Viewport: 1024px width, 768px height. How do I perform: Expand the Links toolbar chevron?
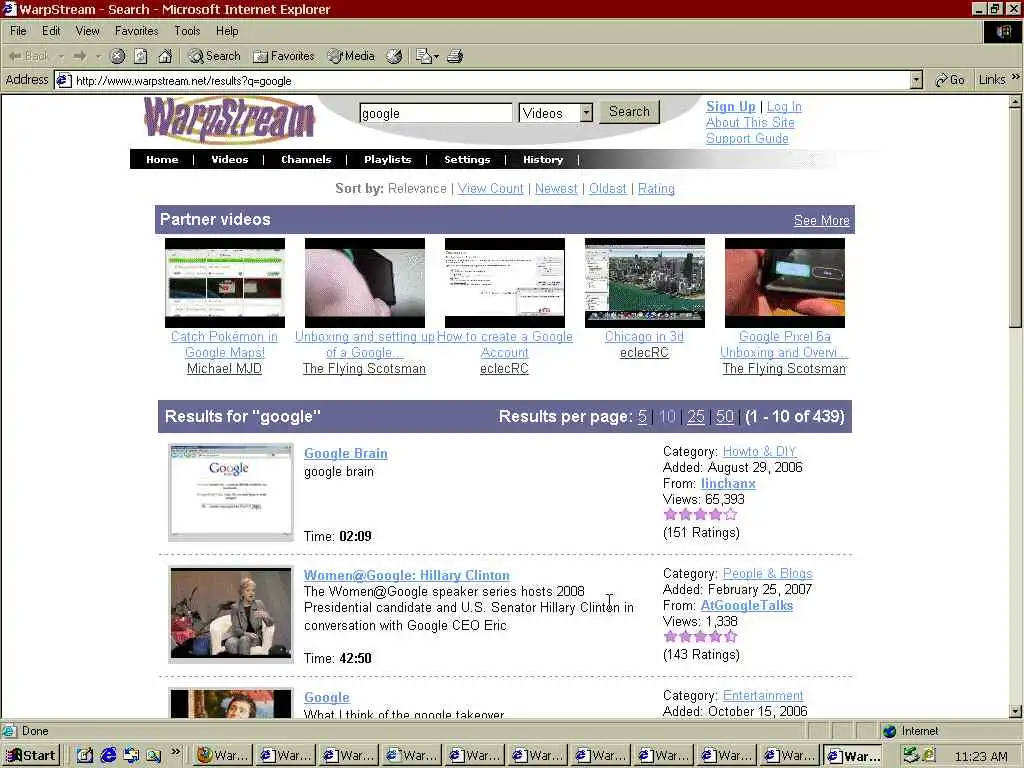click(1015, 77)
